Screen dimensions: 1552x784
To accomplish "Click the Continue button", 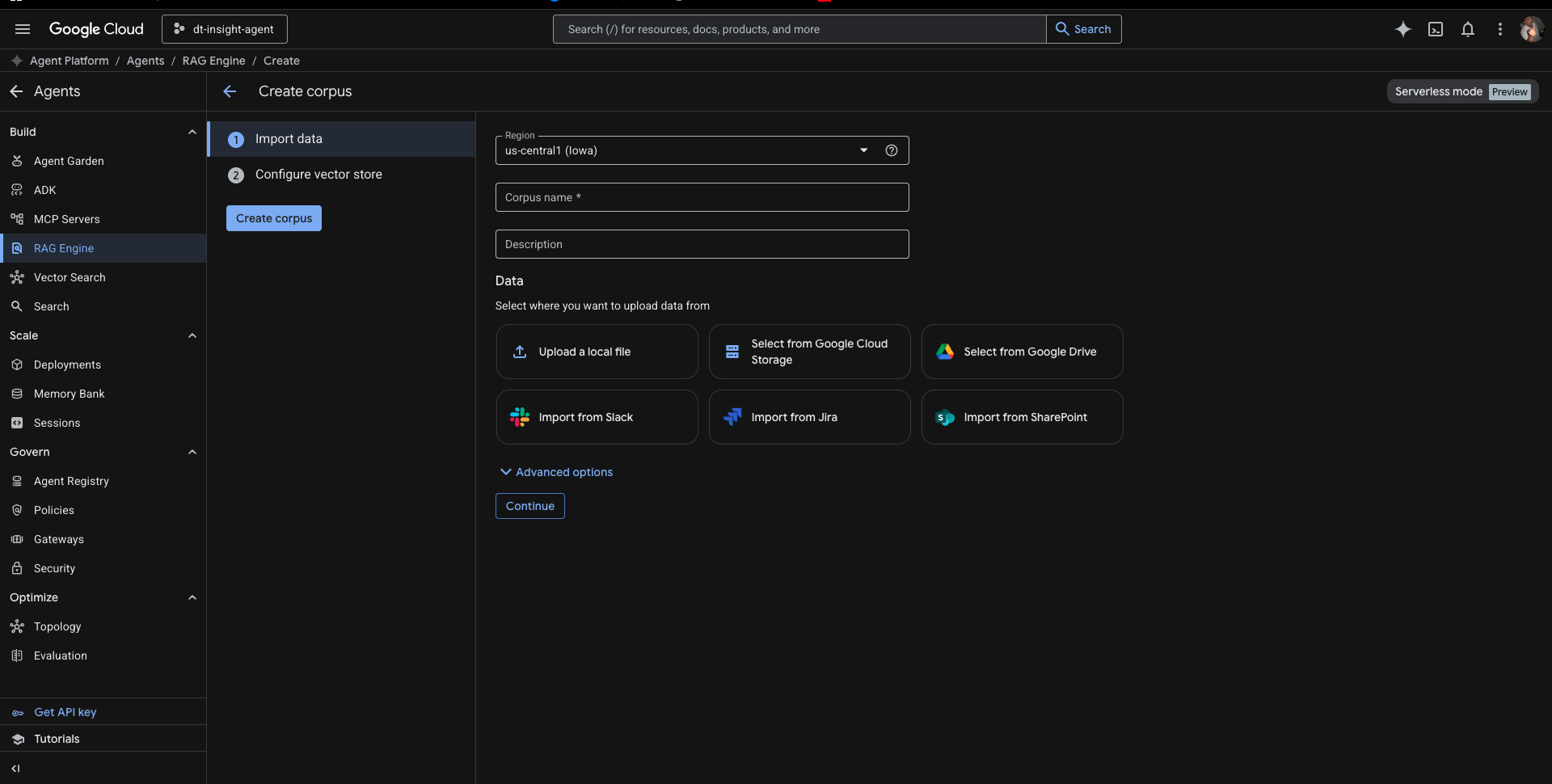I will point(530,506).
